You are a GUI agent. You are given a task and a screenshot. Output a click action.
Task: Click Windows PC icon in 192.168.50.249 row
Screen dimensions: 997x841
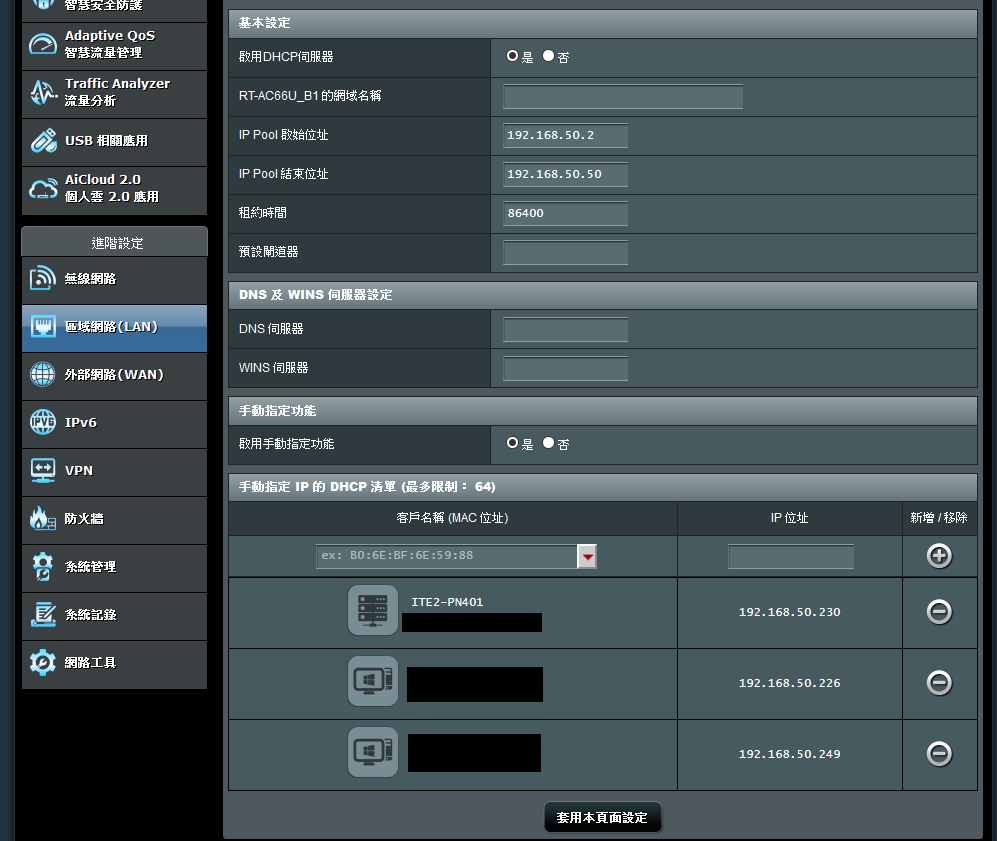(373, 753)
